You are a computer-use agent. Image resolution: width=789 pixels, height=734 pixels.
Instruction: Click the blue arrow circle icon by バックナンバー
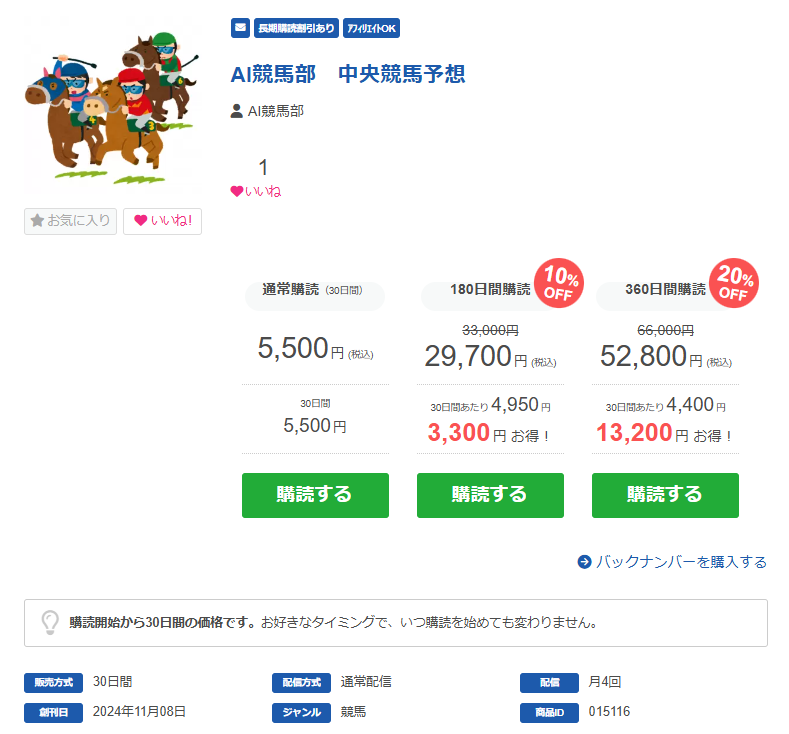click(x=584, y=561)
